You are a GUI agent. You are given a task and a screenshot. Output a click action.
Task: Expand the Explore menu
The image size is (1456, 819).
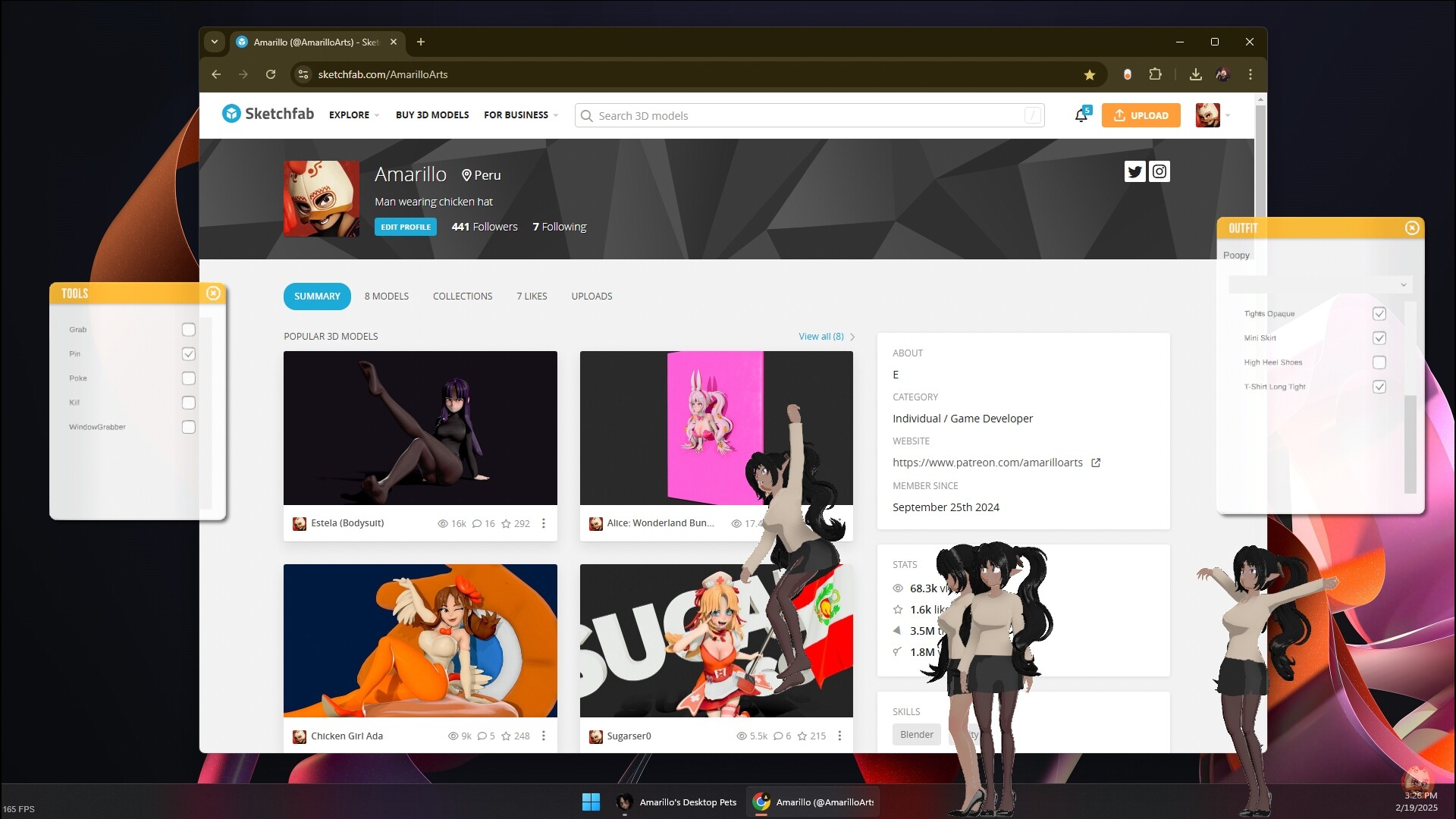354,115
